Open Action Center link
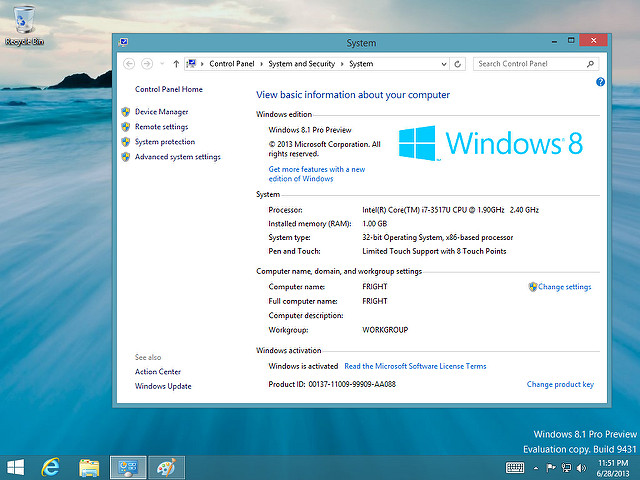Screen dimensions: 640x480 [158, 371]
